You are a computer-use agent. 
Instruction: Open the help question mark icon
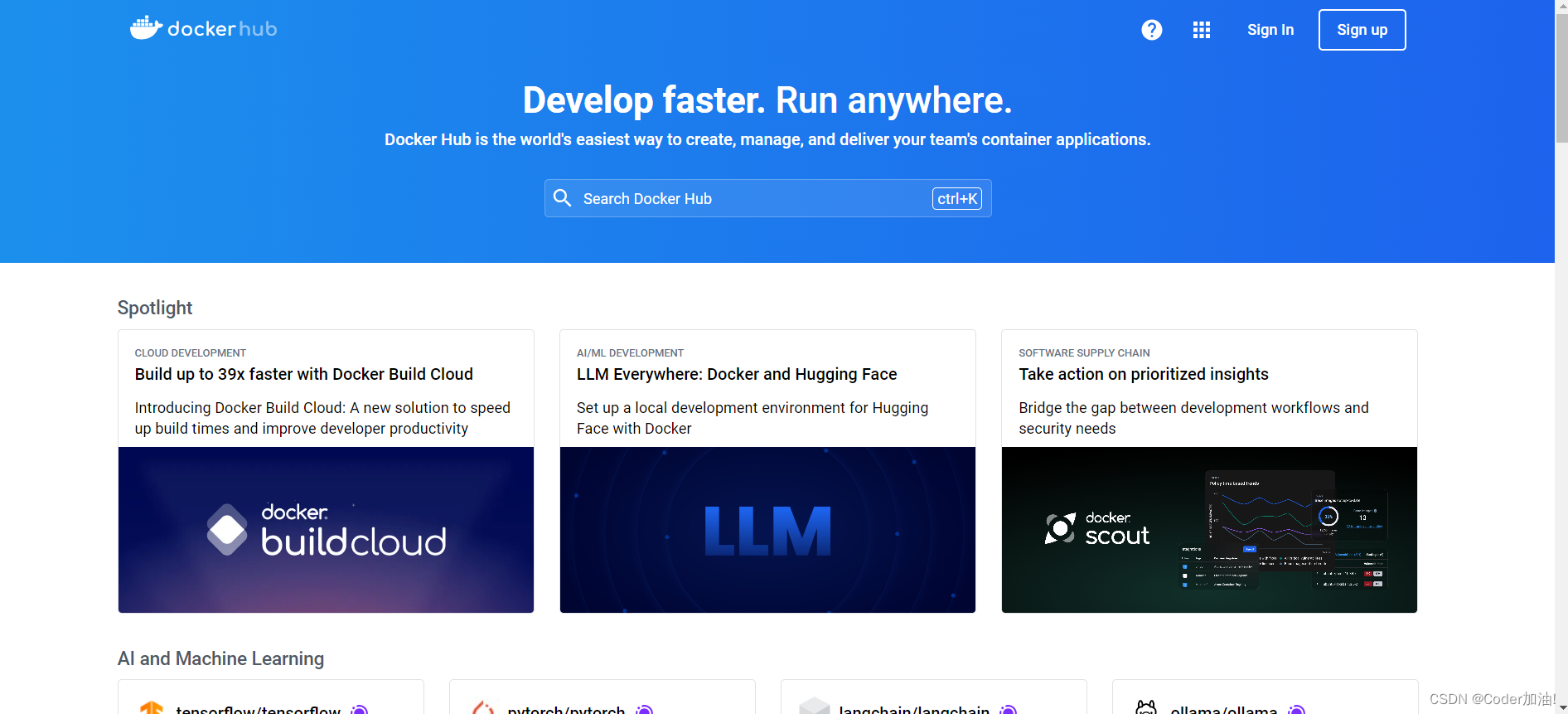click(1151, 30)
